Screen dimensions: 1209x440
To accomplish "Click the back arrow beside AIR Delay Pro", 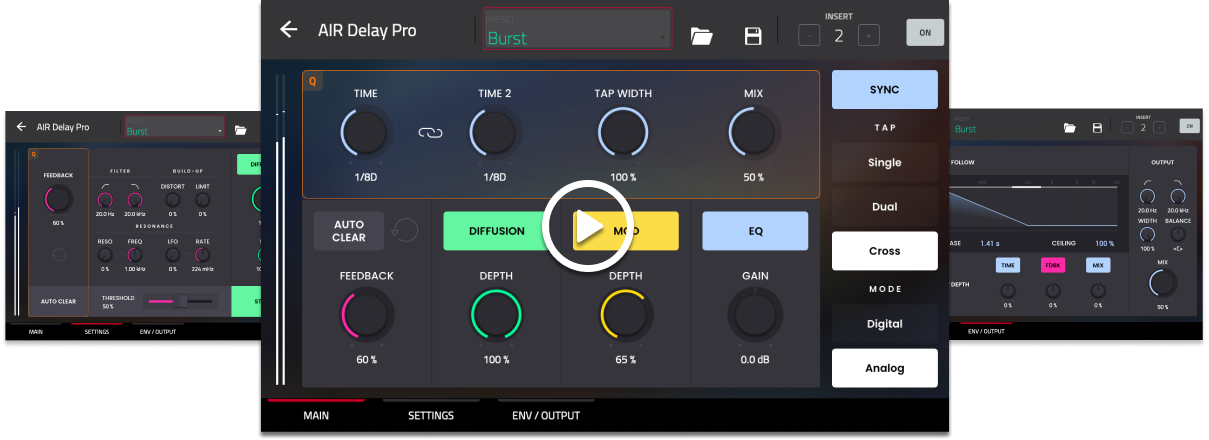I will (x=289, y=30).
